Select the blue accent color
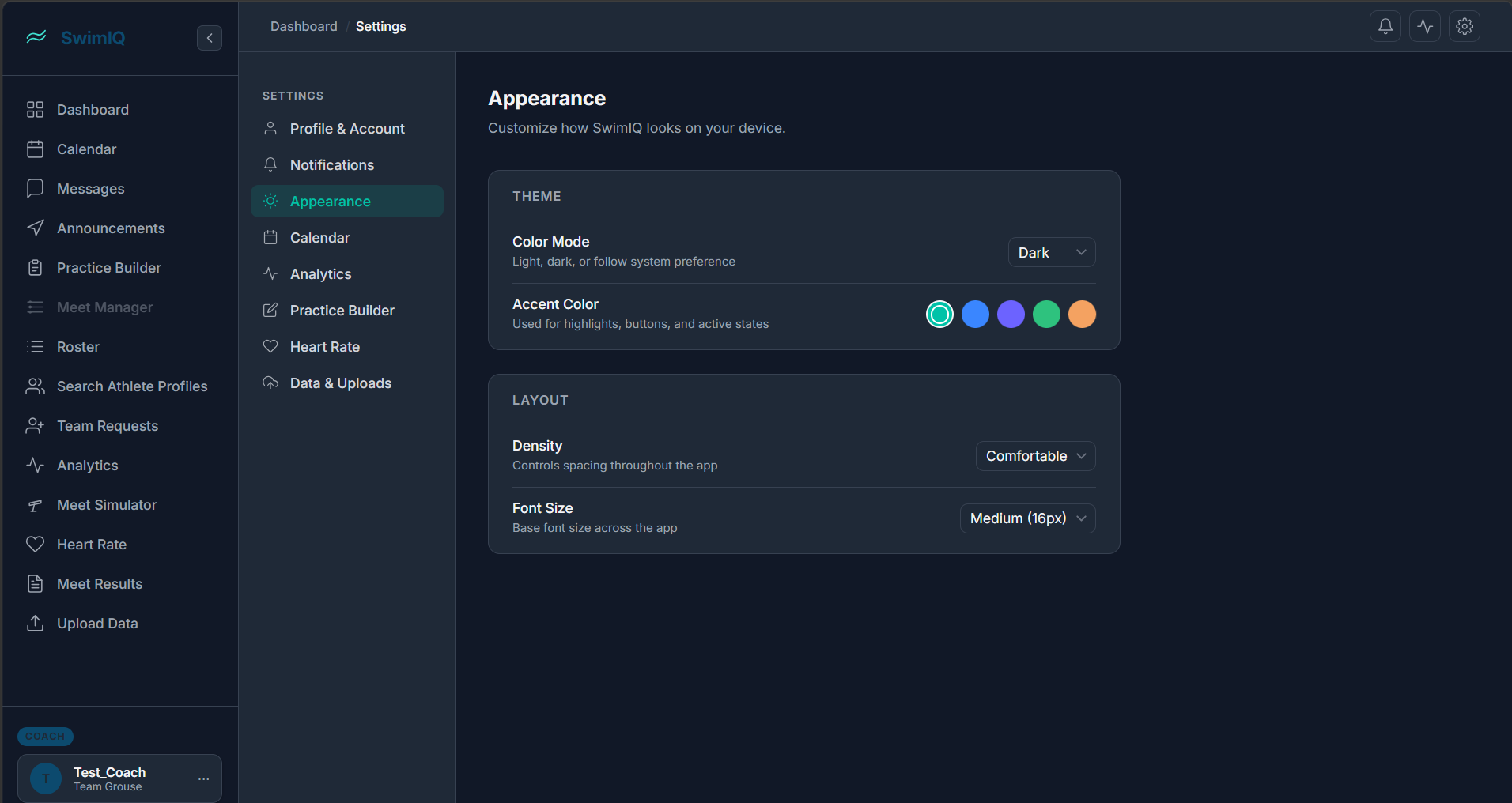This screenshot has height=803, width=1512. pos(975,314)
